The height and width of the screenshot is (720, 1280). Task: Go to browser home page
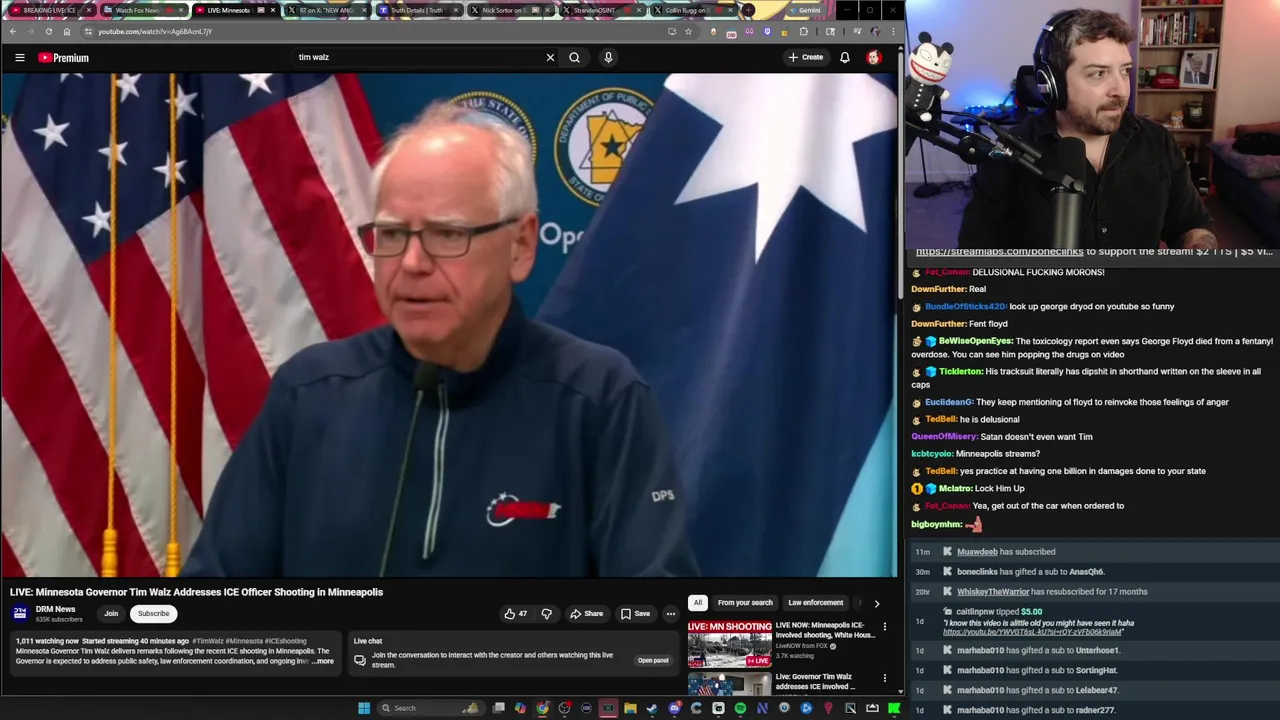[x=67, y=31]
